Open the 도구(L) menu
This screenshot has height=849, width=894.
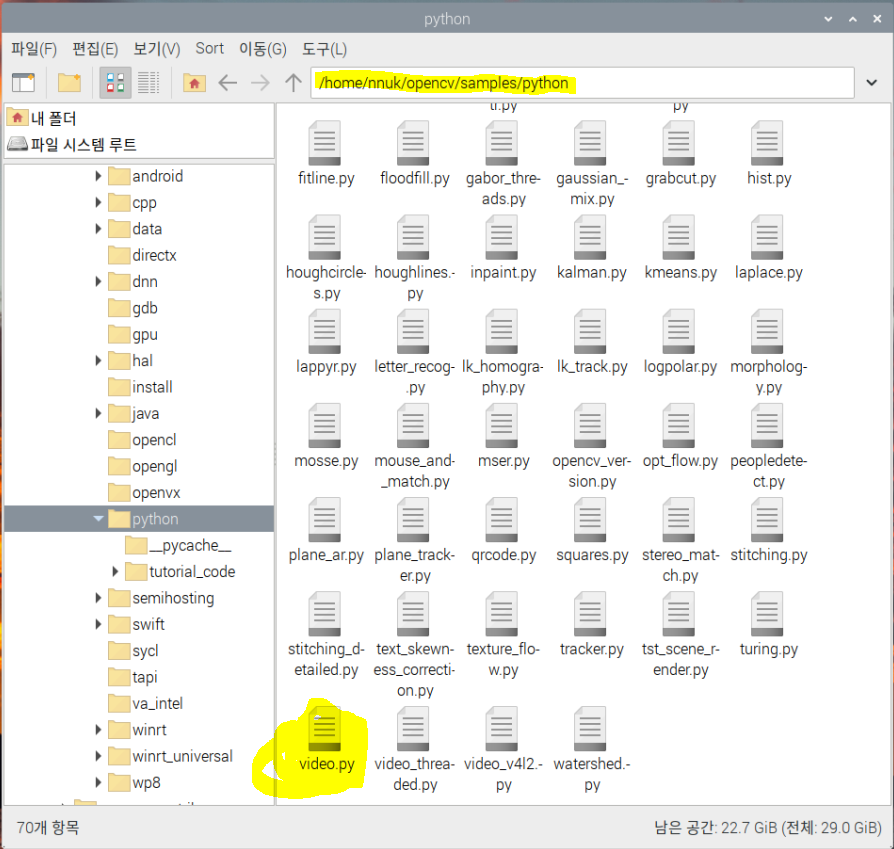(324, 49)
